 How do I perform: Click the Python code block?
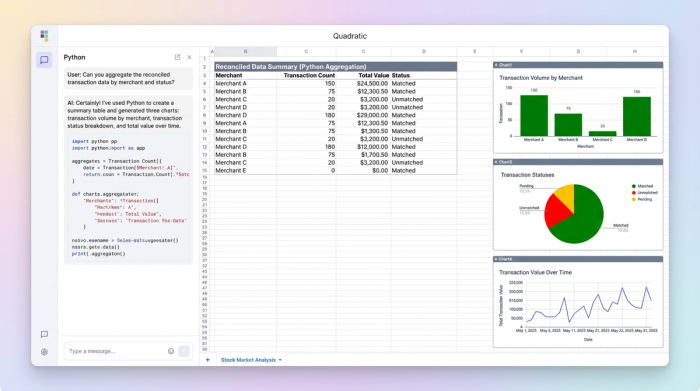(x=129, y=198)
